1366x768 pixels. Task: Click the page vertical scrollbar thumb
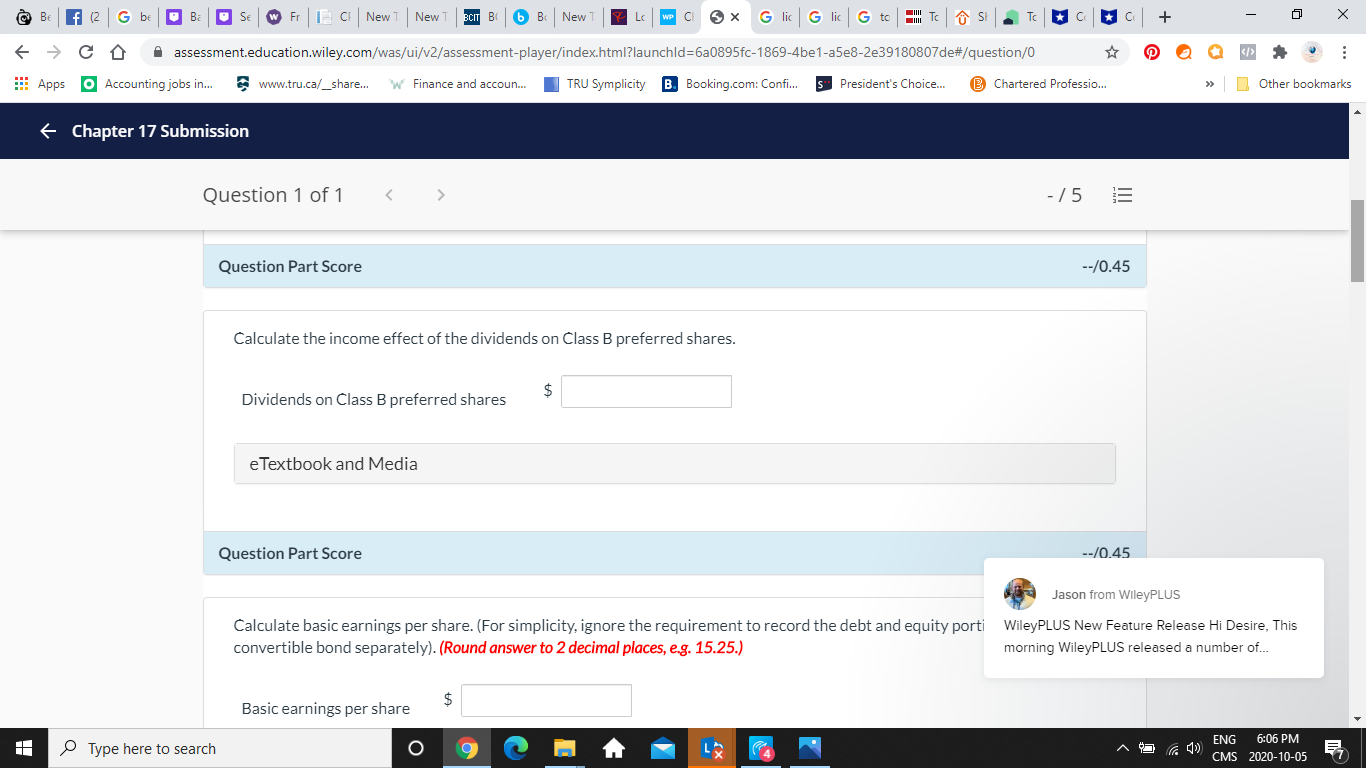(1357, 240)
